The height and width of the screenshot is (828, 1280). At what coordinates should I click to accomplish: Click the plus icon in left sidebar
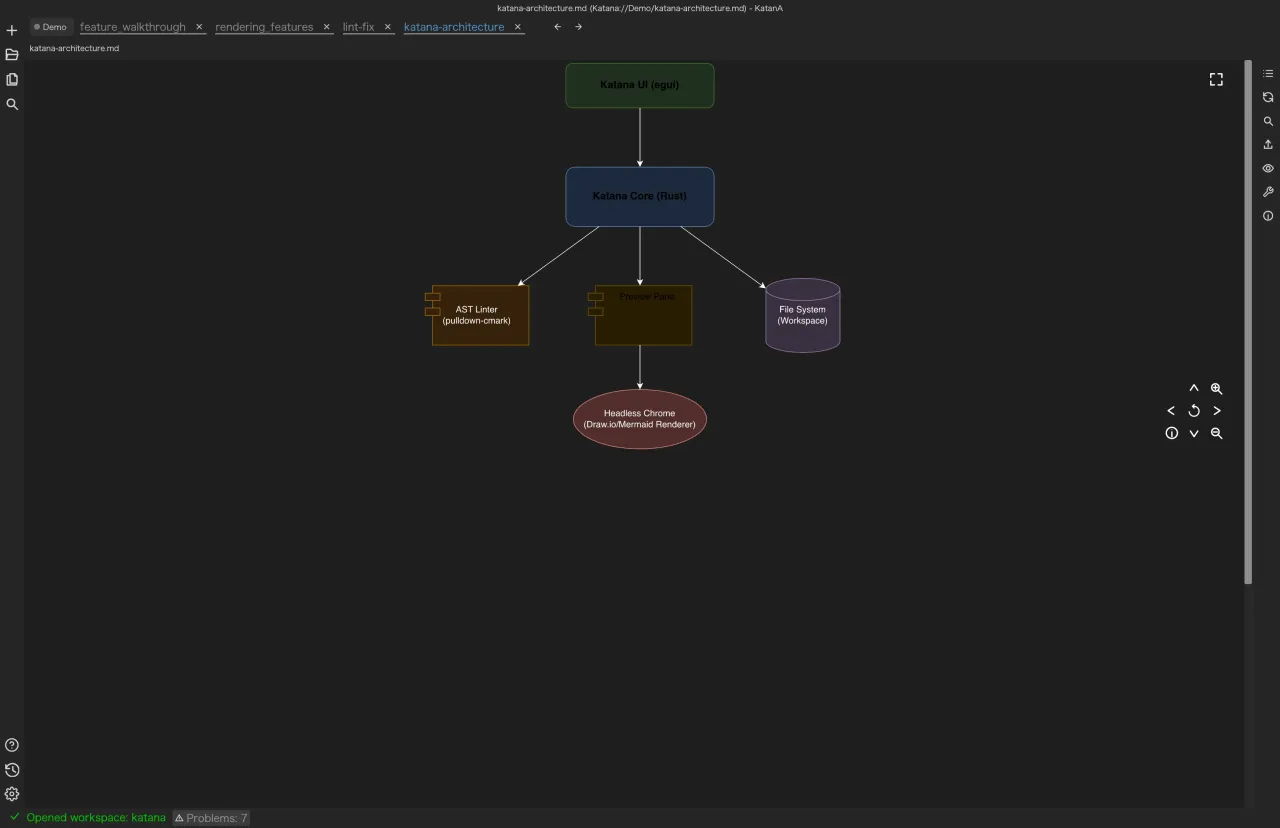click(x=12, y=31)
